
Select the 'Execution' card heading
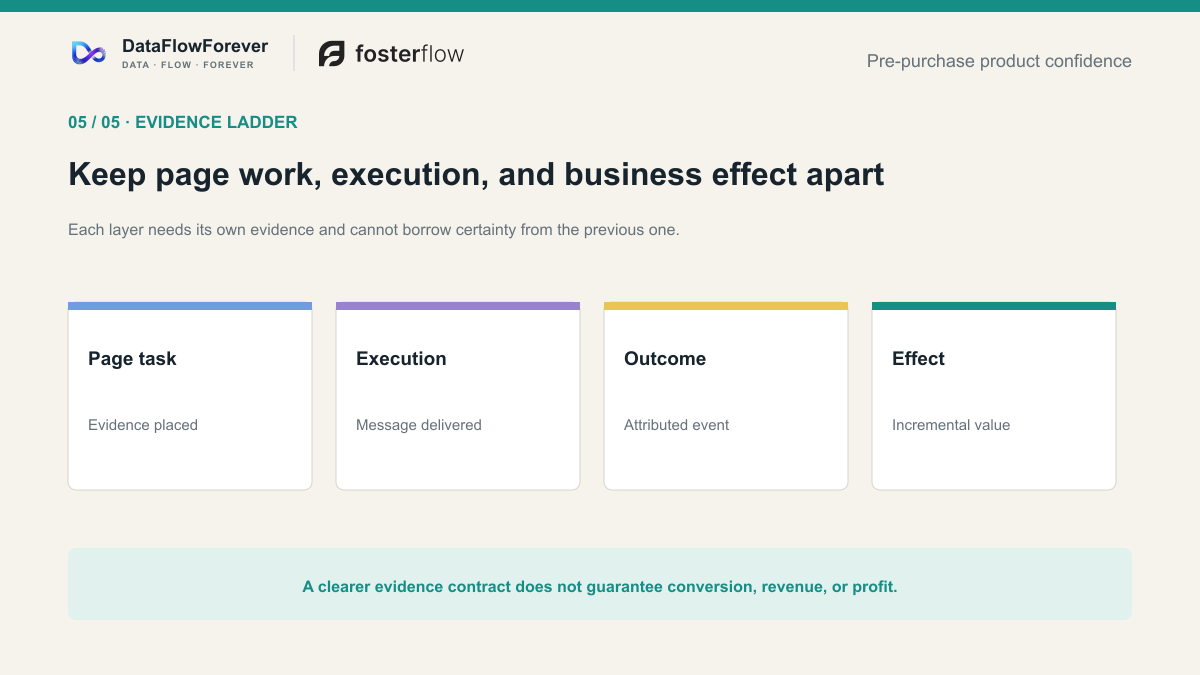(x=401, y=359)
